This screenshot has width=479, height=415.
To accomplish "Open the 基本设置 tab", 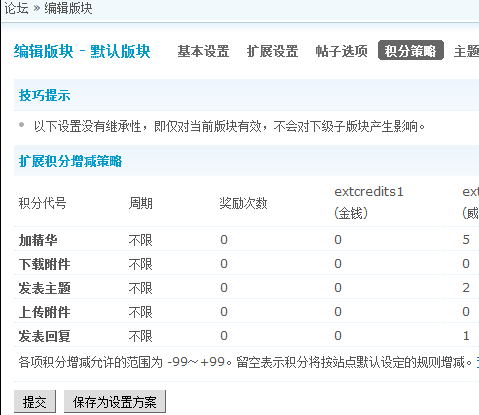I will (203, 51).
